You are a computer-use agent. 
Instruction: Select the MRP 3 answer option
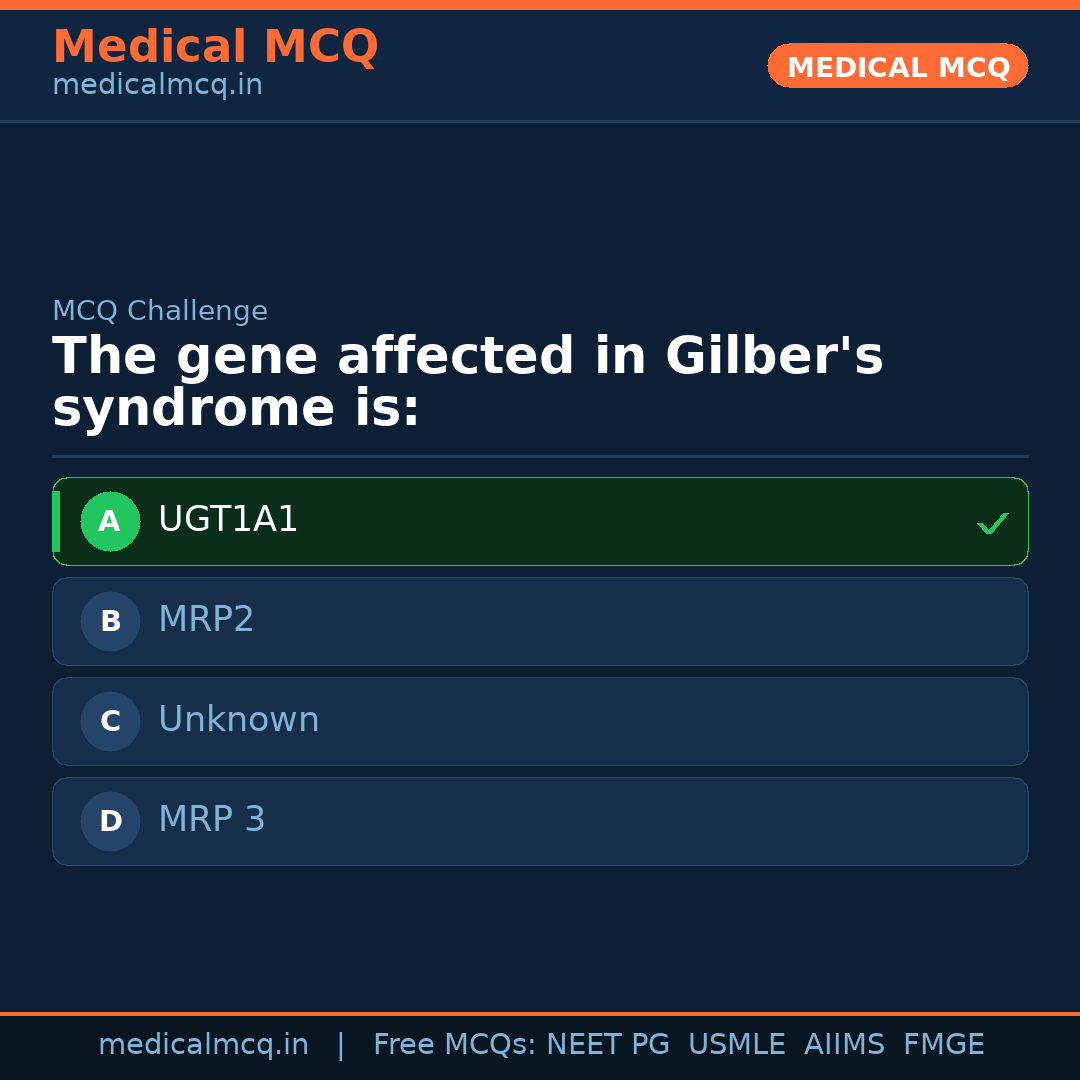(x=540, y=821)
